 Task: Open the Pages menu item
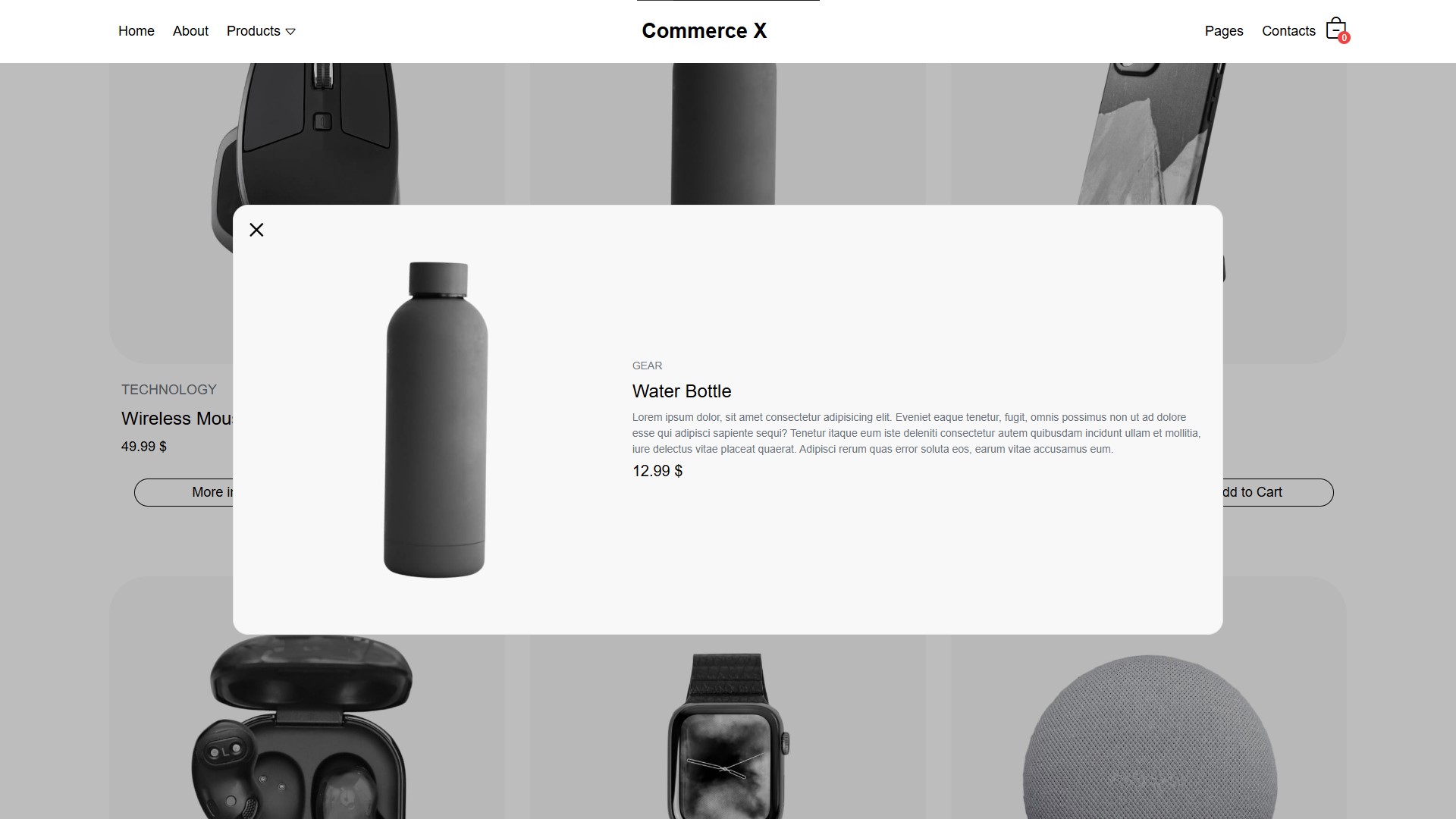1224,31
